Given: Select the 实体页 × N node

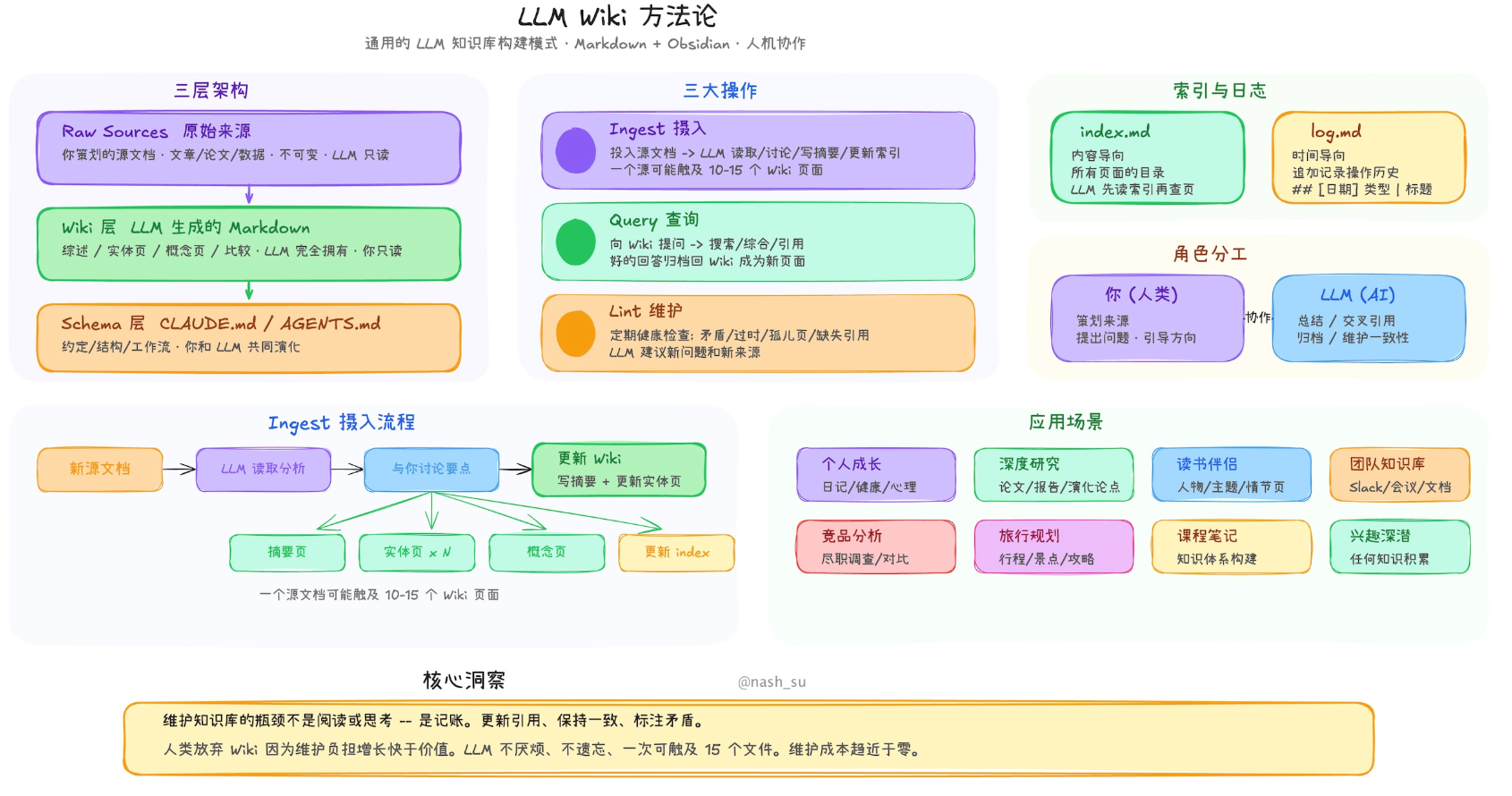Looking at the screenshot, I should (417, 553).
